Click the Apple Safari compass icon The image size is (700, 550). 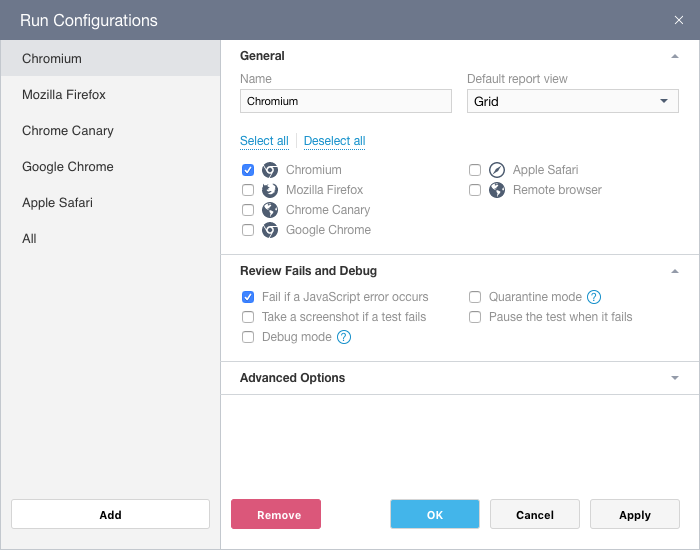tap(497, 170)
